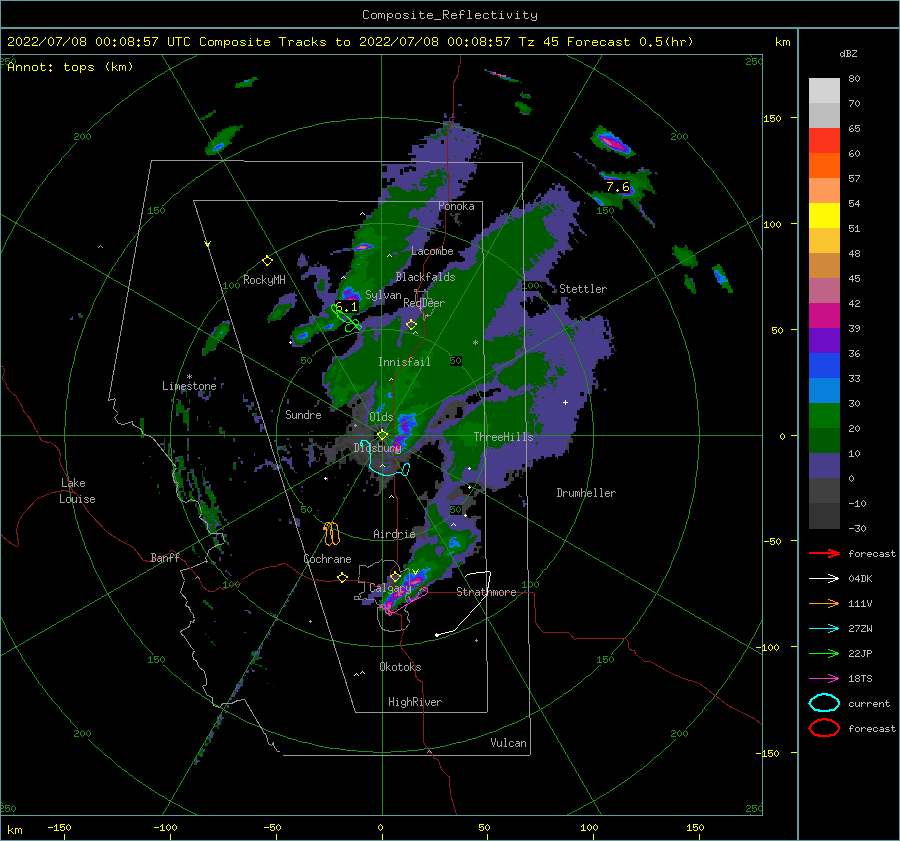Click the green 22JP track arrow
This screenshot has width=900, height=841.
(x=824, y=653)
